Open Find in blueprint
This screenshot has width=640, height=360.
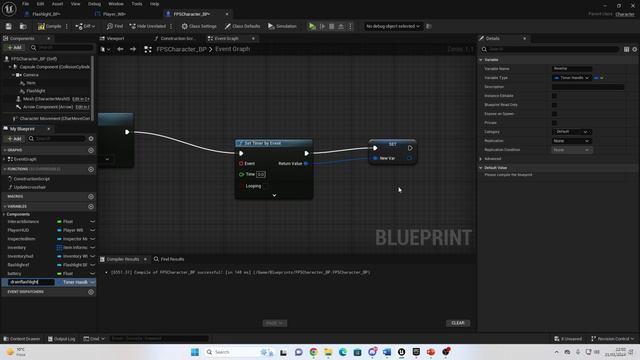click(115, 26)
